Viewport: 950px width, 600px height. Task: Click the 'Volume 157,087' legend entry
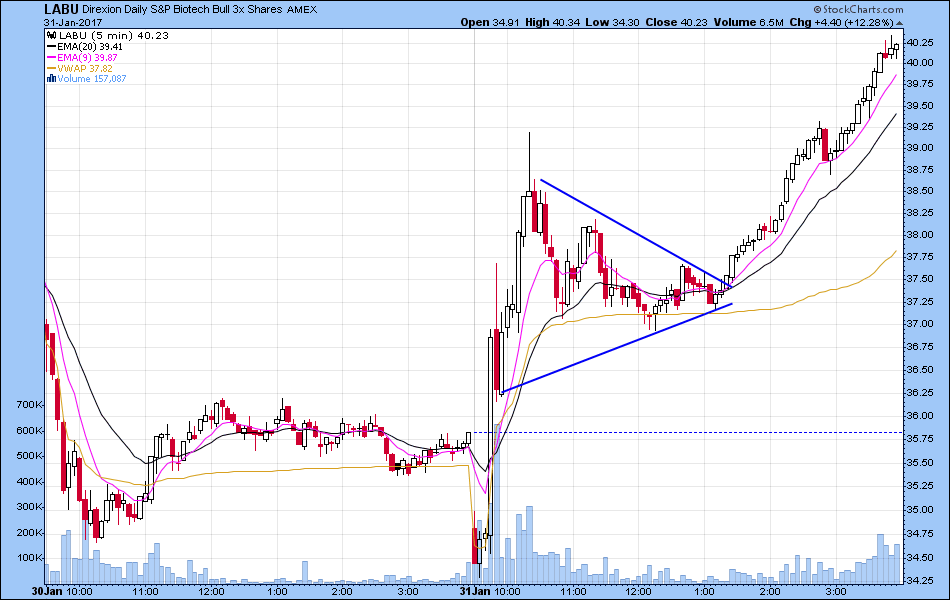coord(91,79)
